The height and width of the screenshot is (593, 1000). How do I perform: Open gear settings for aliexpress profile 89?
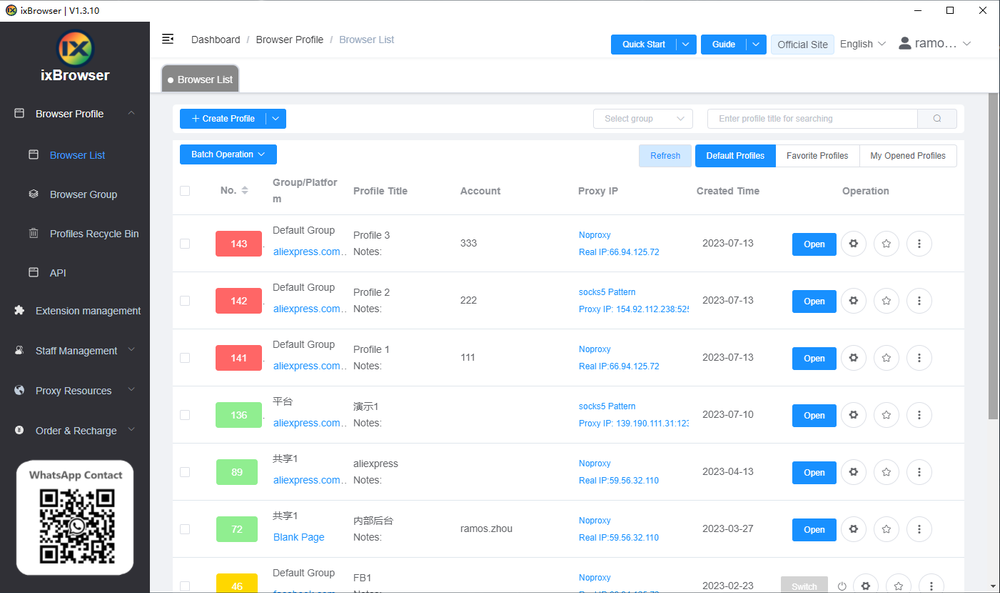853,472
